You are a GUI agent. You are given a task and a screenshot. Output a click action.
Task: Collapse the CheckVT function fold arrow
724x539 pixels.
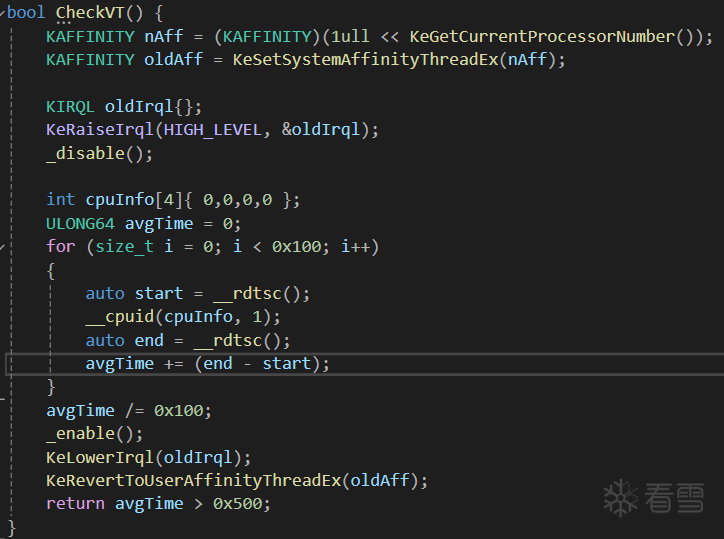3,14
